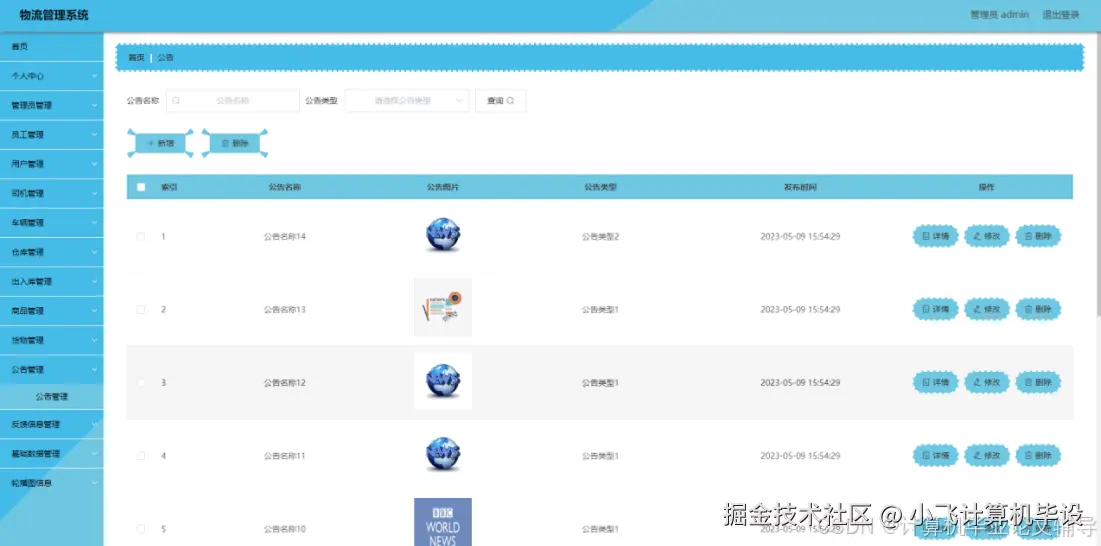Click the 管理员 admin label
The height and width of the screenshot is (546, 1101).
click(999, 14)
